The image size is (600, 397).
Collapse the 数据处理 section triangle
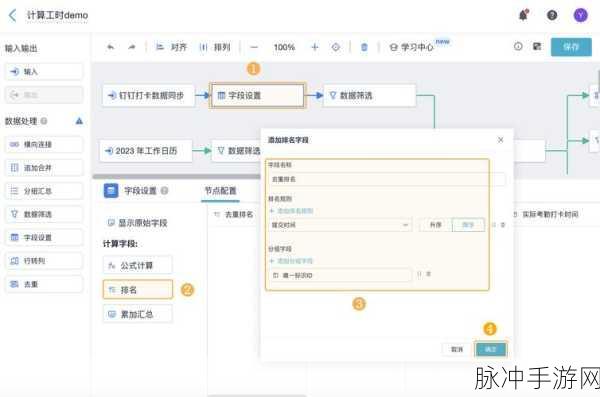79,121
